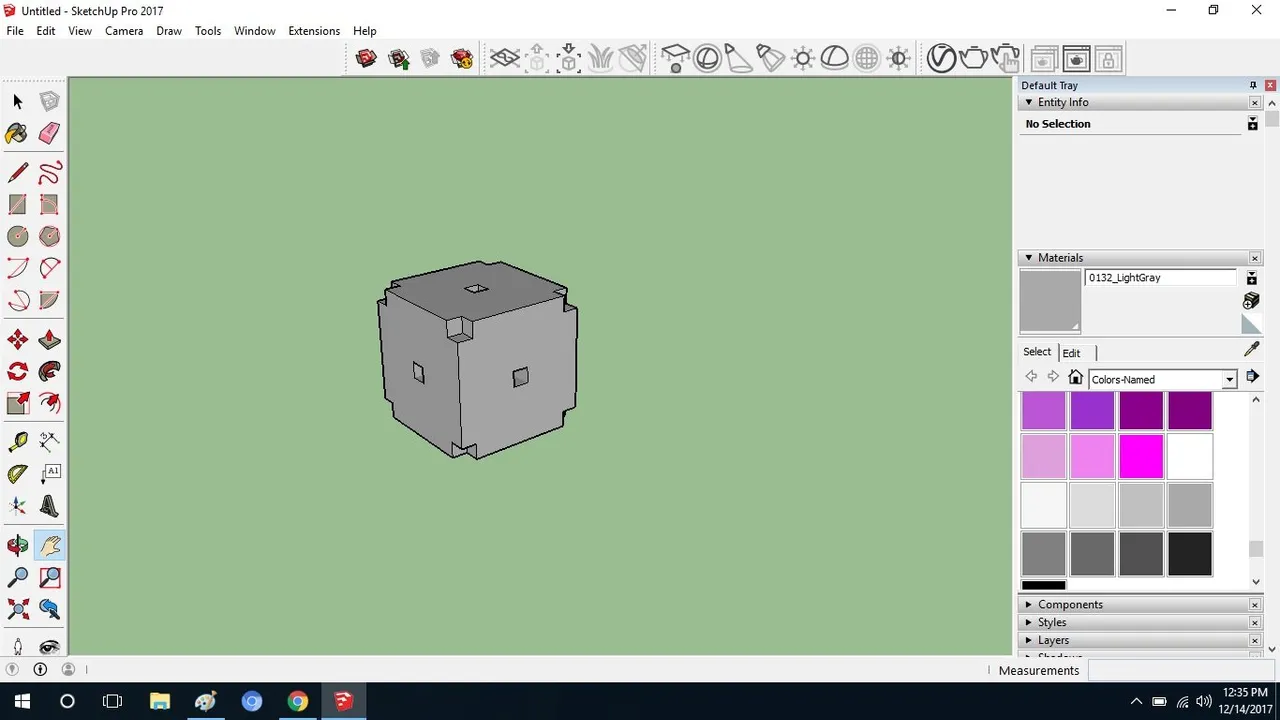Collapse the Materials panel
Viewport: 1280px width, 720px height.
pyautogui.click(x=1028, y=258)
